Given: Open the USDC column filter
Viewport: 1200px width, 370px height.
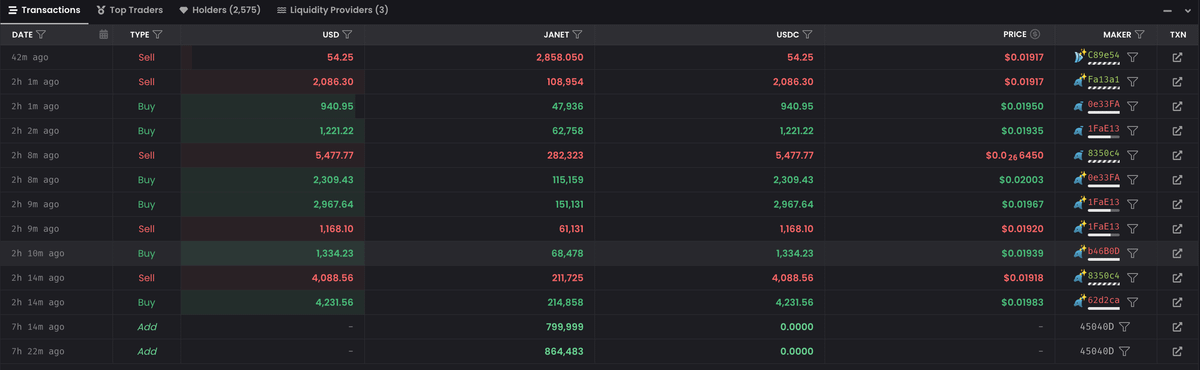Looking at the screenshot, I should click(808, 34).
